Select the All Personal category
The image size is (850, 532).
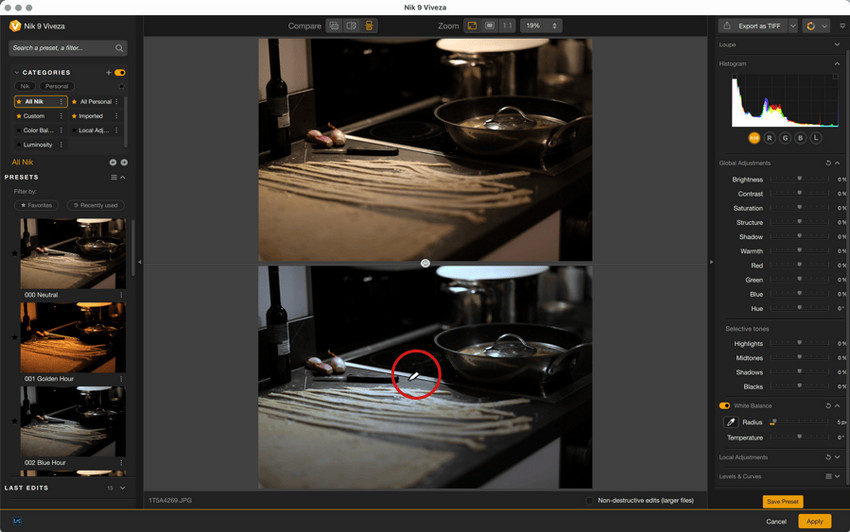click(95, 101)
